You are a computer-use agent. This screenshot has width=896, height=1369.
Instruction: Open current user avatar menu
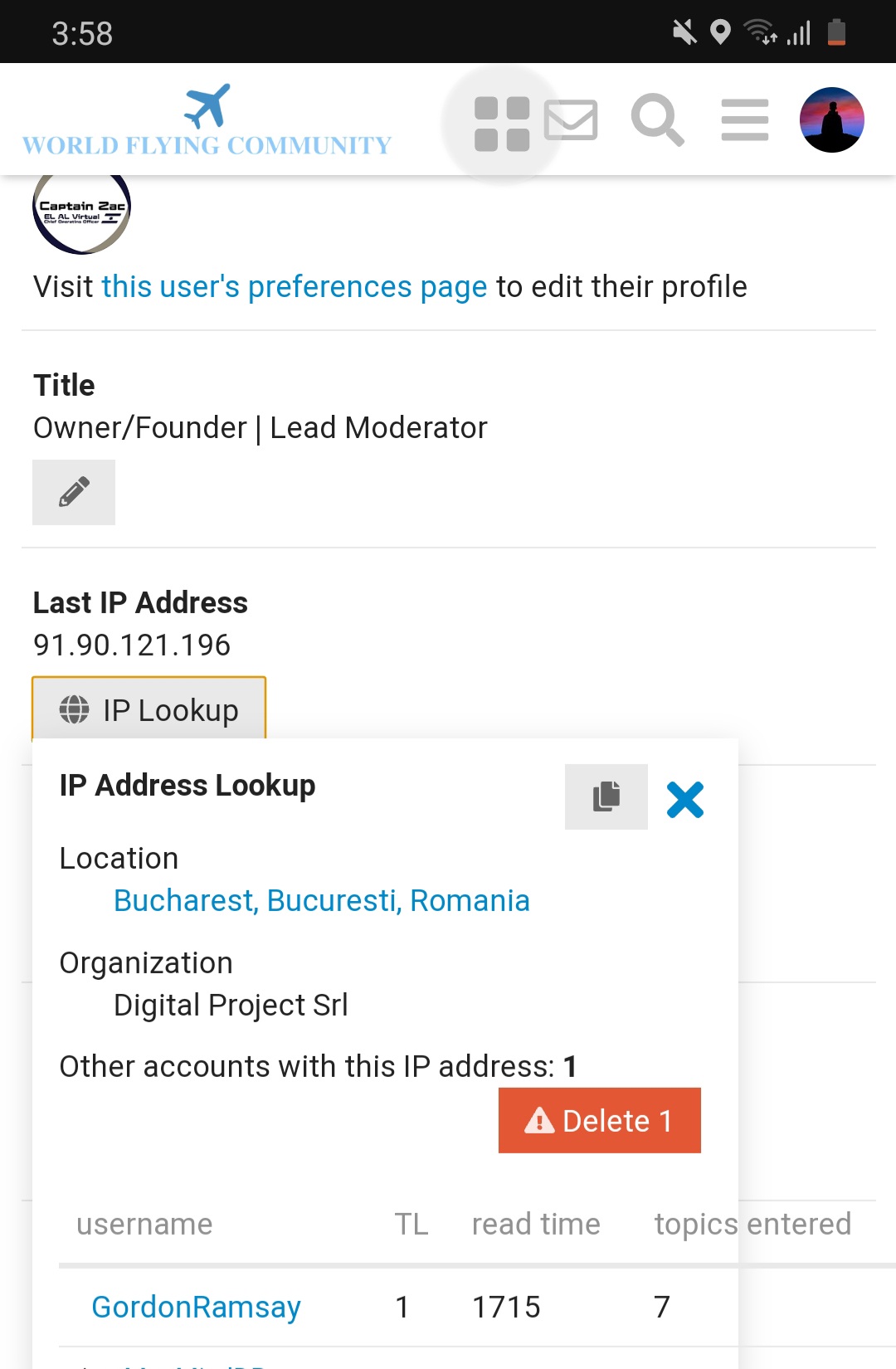pos(832,119)
